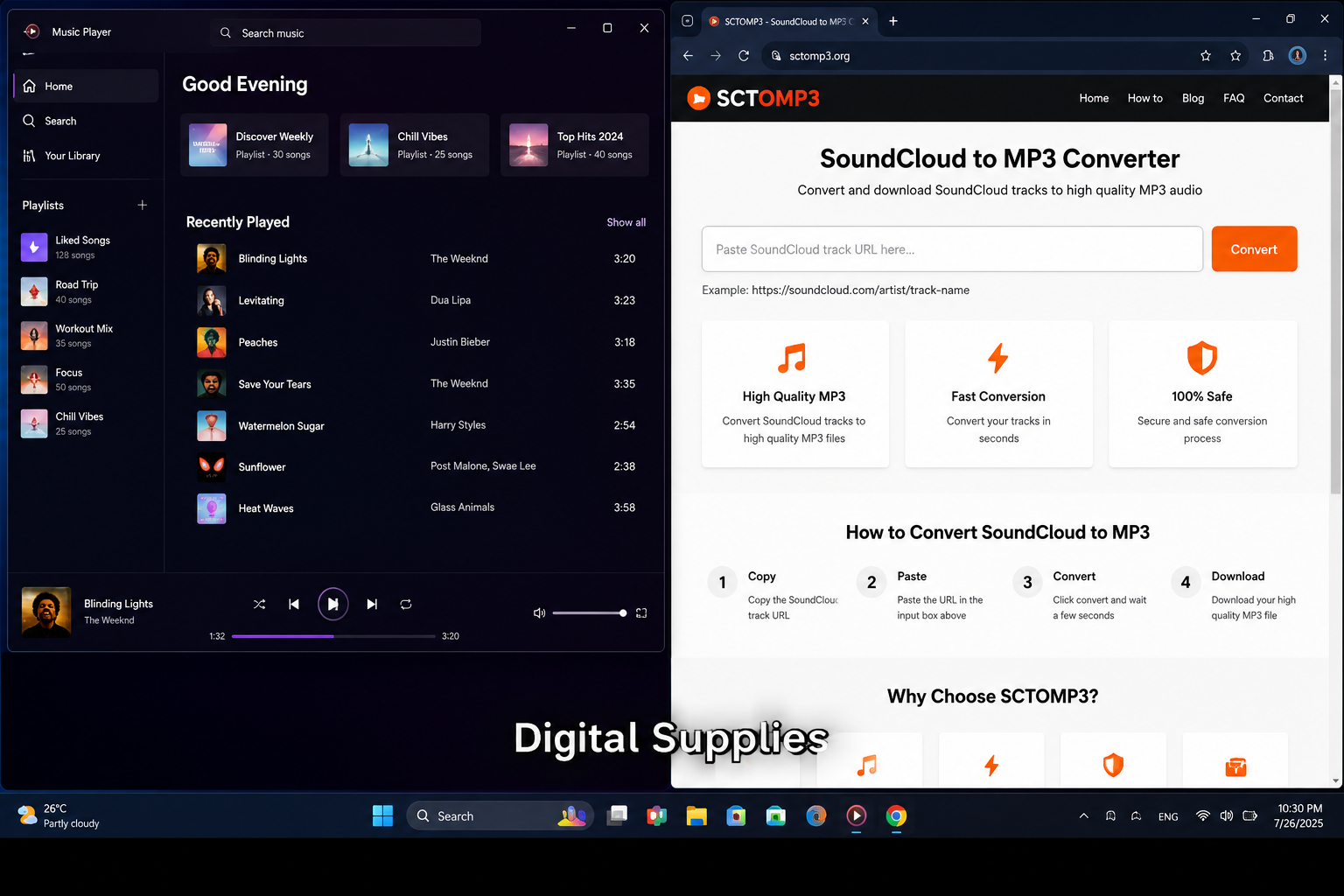
Task: Open How to in SCTOMP3 navigation
Action: point(1145,98)
